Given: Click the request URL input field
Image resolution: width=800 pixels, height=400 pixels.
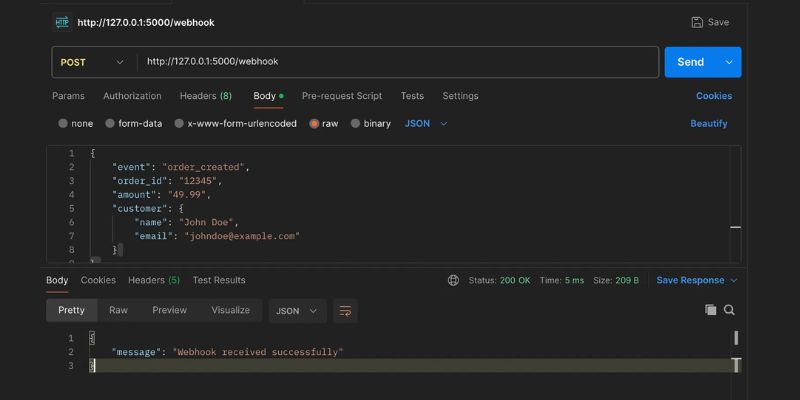Looking at the screenshot, I should tap(400, 62).
